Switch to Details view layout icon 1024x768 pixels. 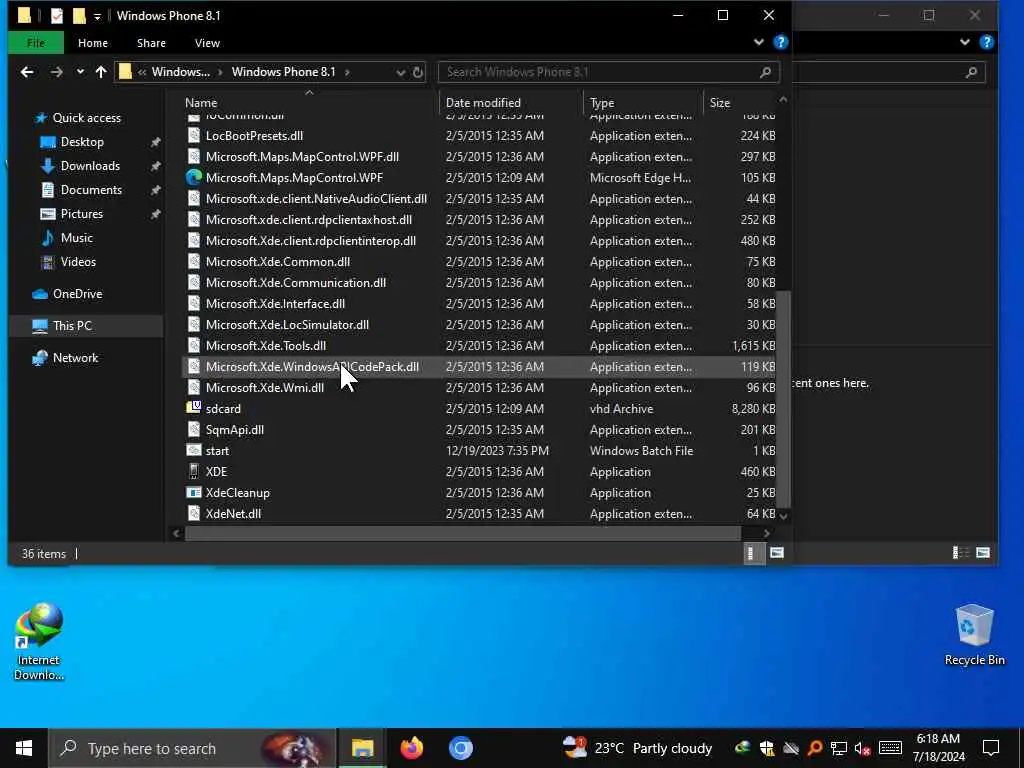click(753, 554)
